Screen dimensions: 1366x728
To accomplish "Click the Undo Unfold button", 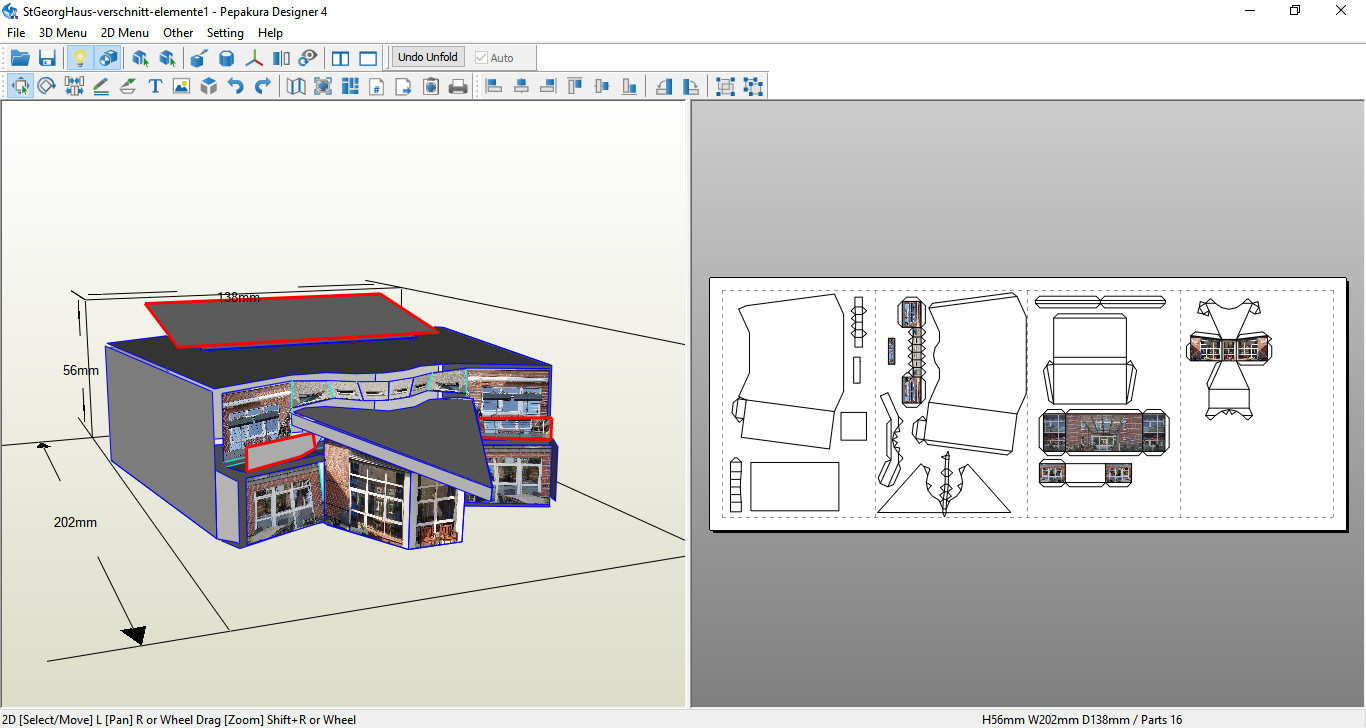I will tap(428, 57).
